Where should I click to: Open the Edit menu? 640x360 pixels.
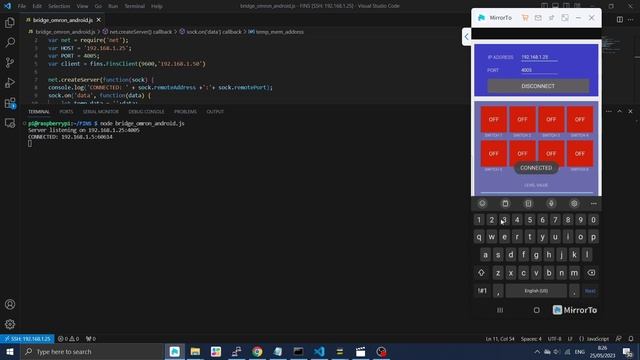tap(37, 6)
